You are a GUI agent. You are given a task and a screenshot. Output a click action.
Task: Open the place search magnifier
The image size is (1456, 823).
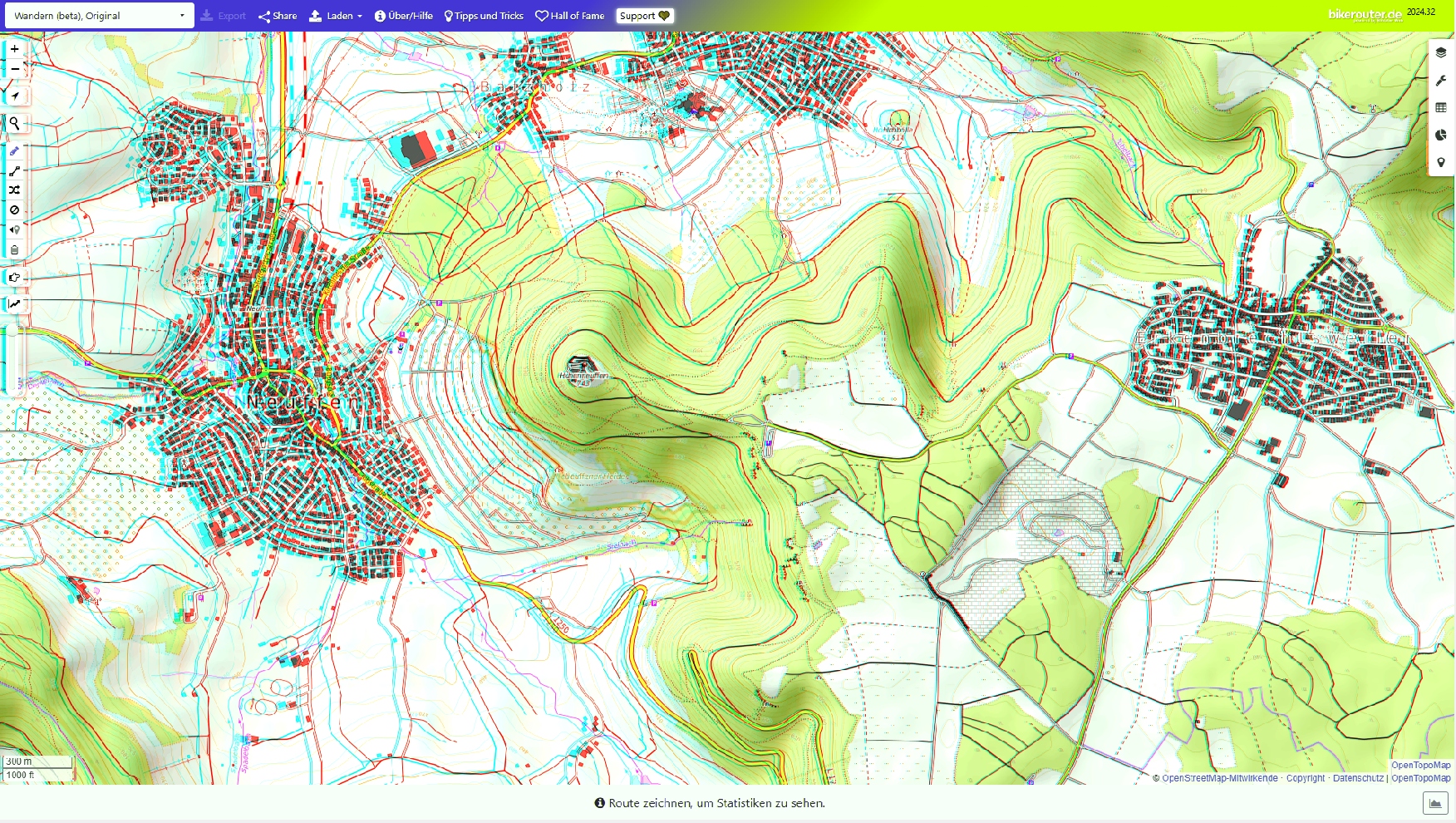(14, 124)
